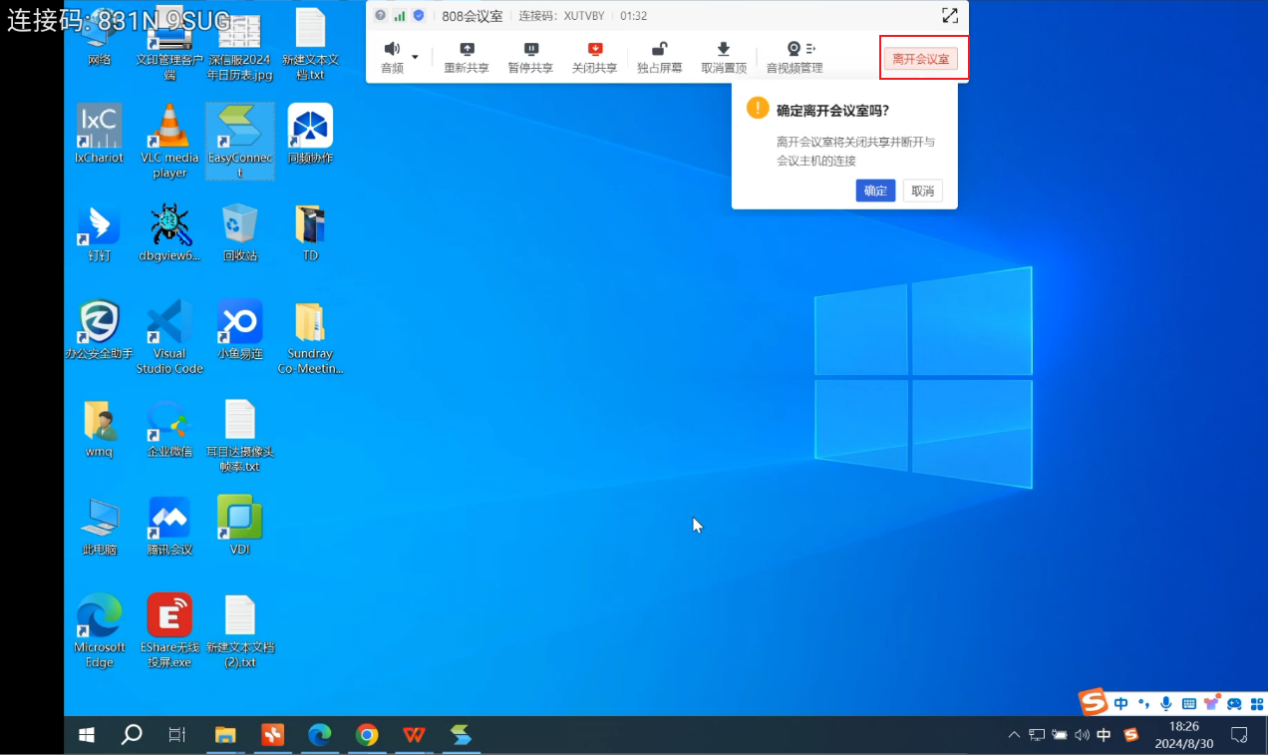Open Sogou soft keyboard icon
Image resolution: width=1268 pixels, height=755 pixels.
(x=1189, y=703)
